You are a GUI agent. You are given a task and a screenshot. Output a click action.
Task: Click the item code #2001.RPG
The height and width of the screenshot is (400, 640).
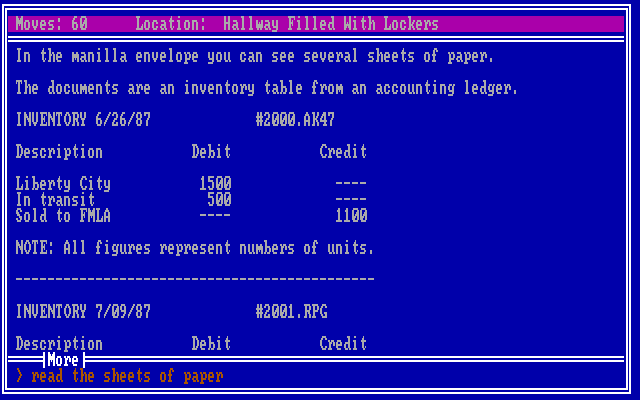(x=291, y=312)
